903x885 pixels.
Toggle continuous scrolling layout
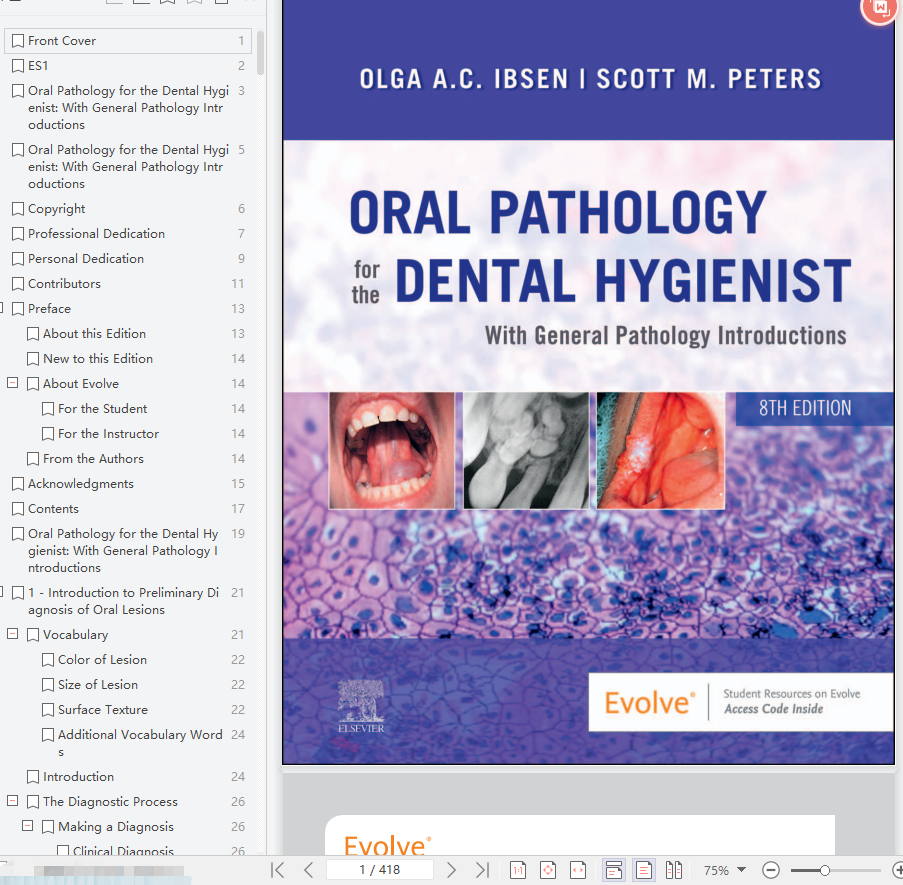613,870
